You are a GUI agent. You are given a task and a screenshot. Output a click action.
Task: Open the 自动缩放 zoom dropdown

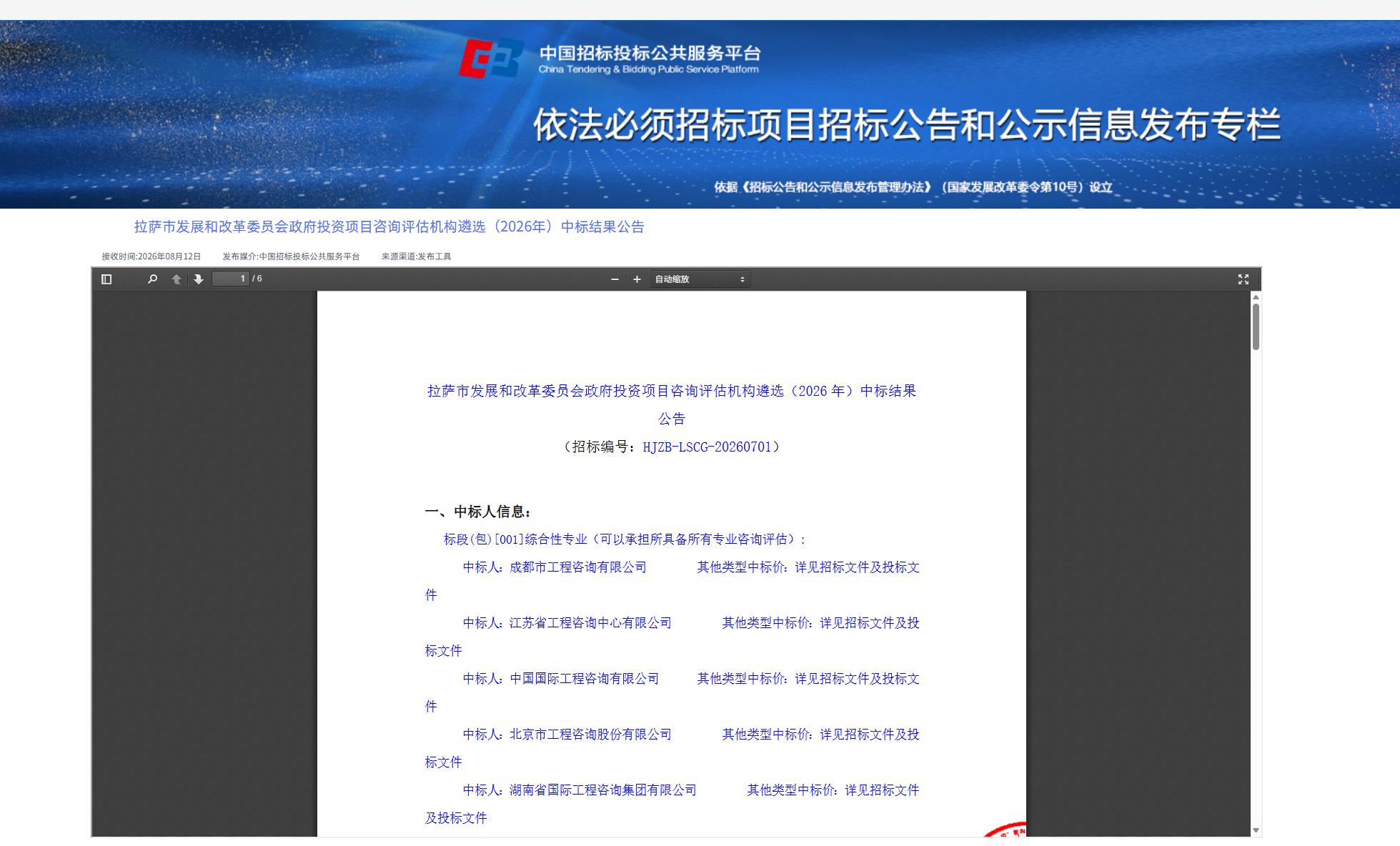[x=700, y=279]
